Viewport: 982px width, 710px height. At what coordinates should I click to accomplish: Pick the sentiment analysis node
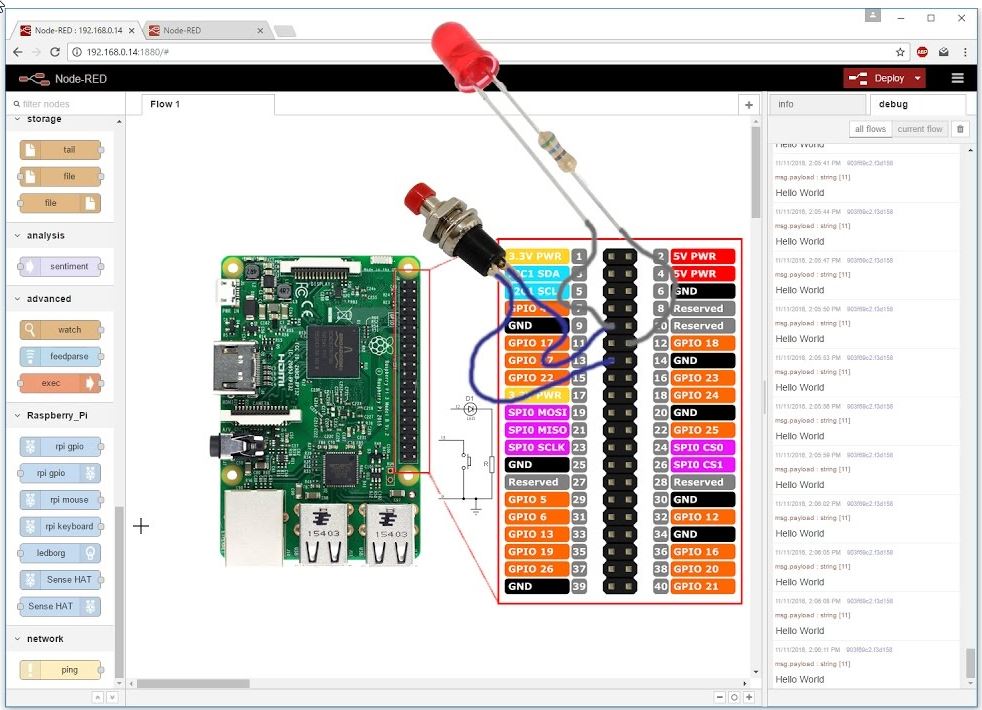click(60, 266)
